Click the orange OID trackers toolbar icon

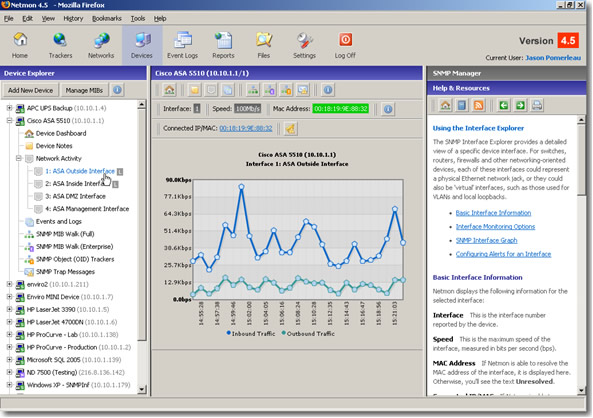point(286,90)
